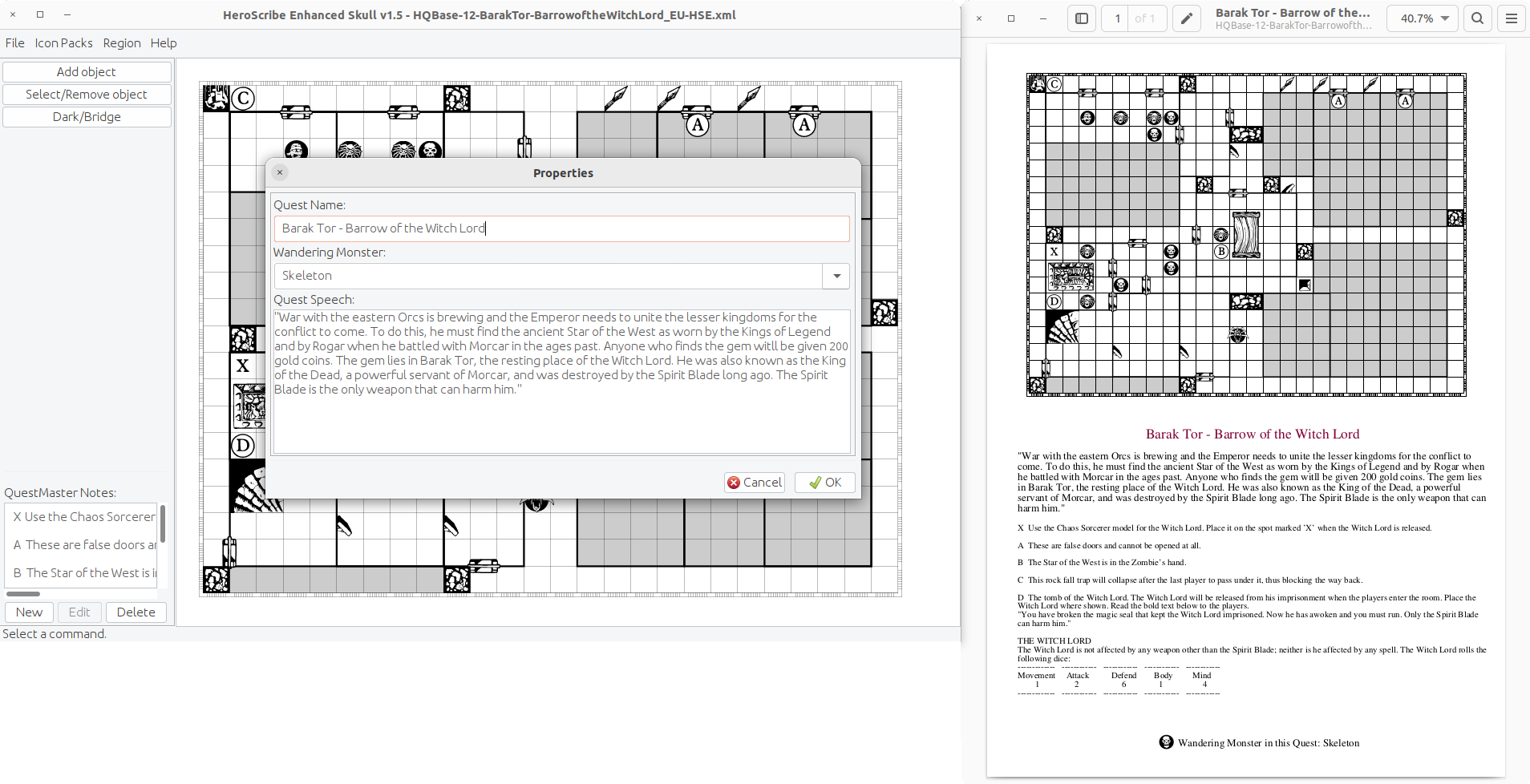Select note 'X Use the Chaos Sorcerer'
The width and height of the screenshot is (1530, 784).
pyautogui.click(x=83, y=517)
